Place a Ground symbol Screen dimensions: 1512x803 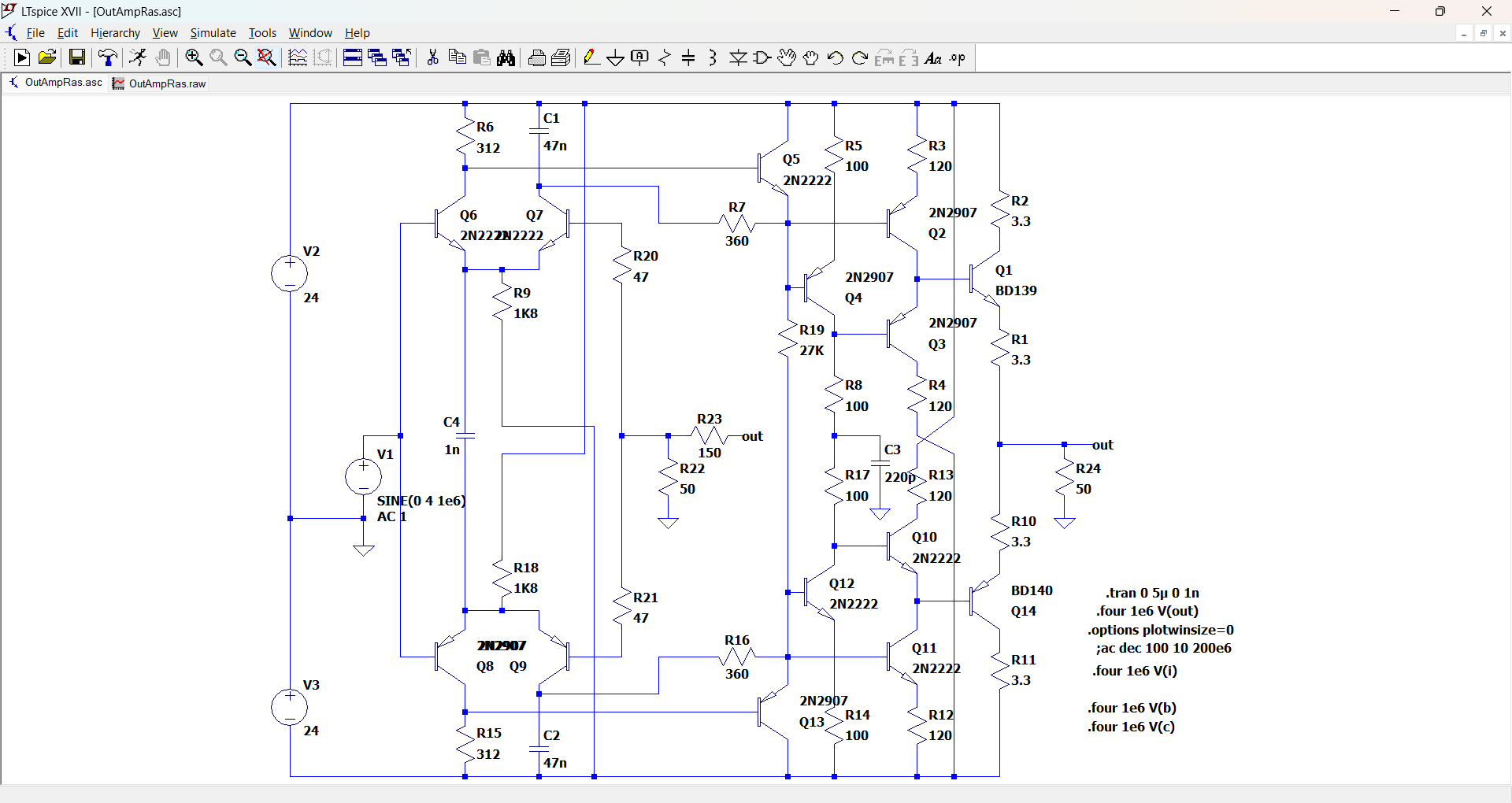(x=616, y=57)
